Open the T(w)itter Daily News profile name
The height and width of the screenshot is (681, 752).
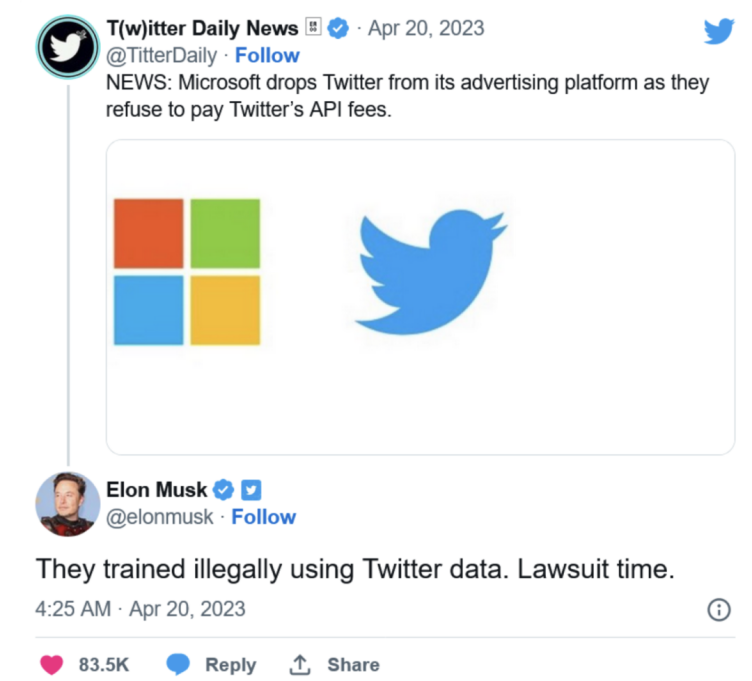coord(202,28)
